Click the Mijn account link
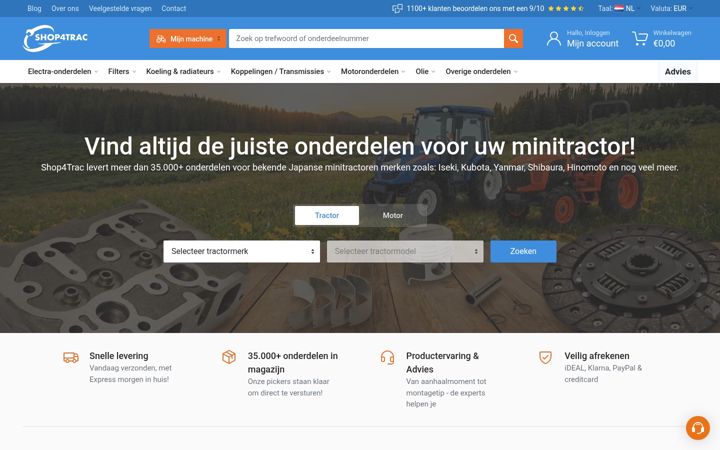Viewport: 720px width, 450px height. [592, 44]
